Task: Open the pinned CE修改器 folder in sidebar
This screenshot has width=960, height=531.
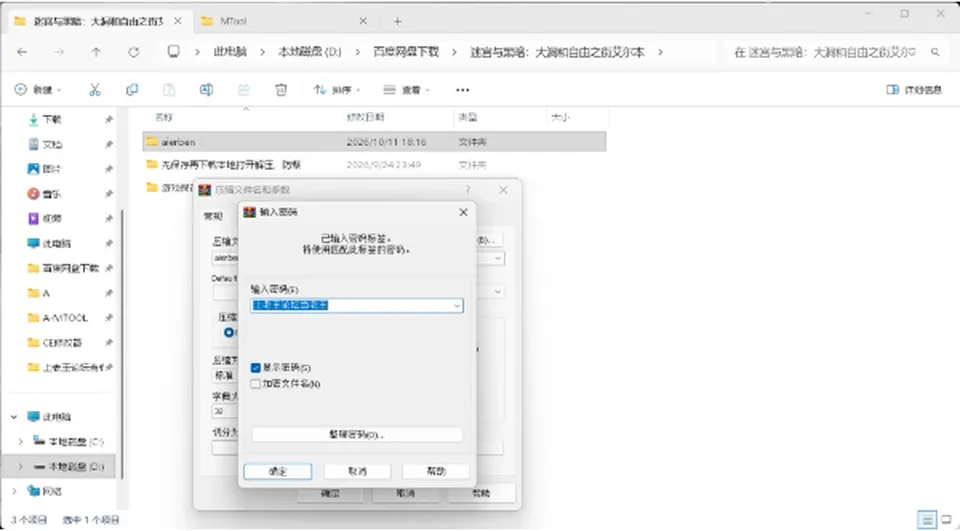Action: 54,342
